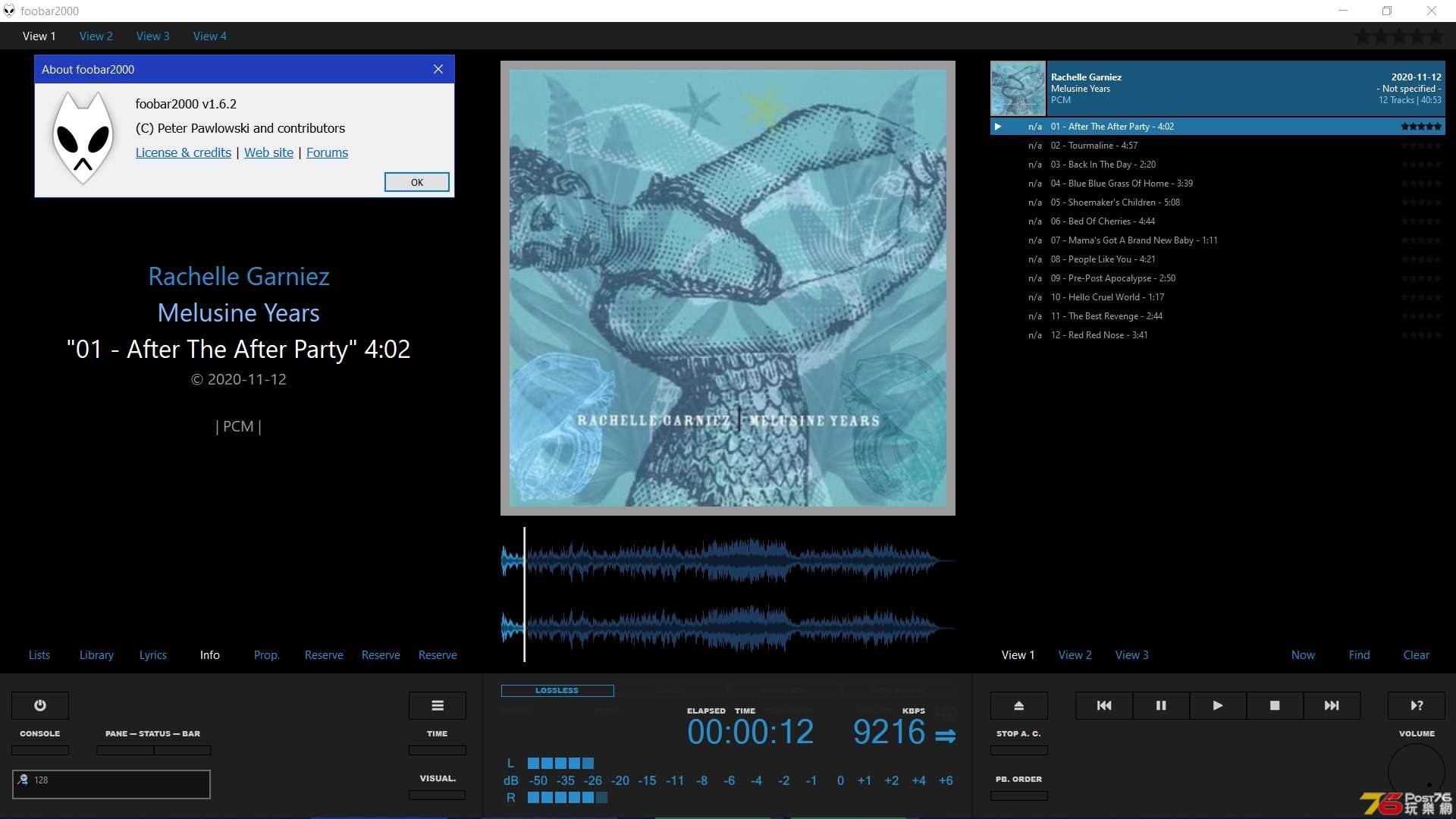Switch to playlist panel View 3 tab
1456x819 pixels.
point(1131,654)
